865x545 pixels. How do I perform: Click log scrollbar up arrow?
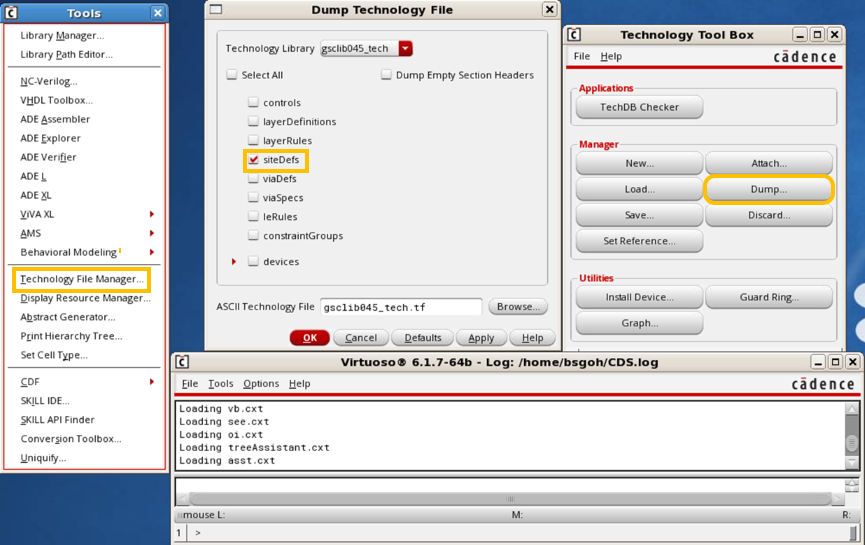coord(852,409)
